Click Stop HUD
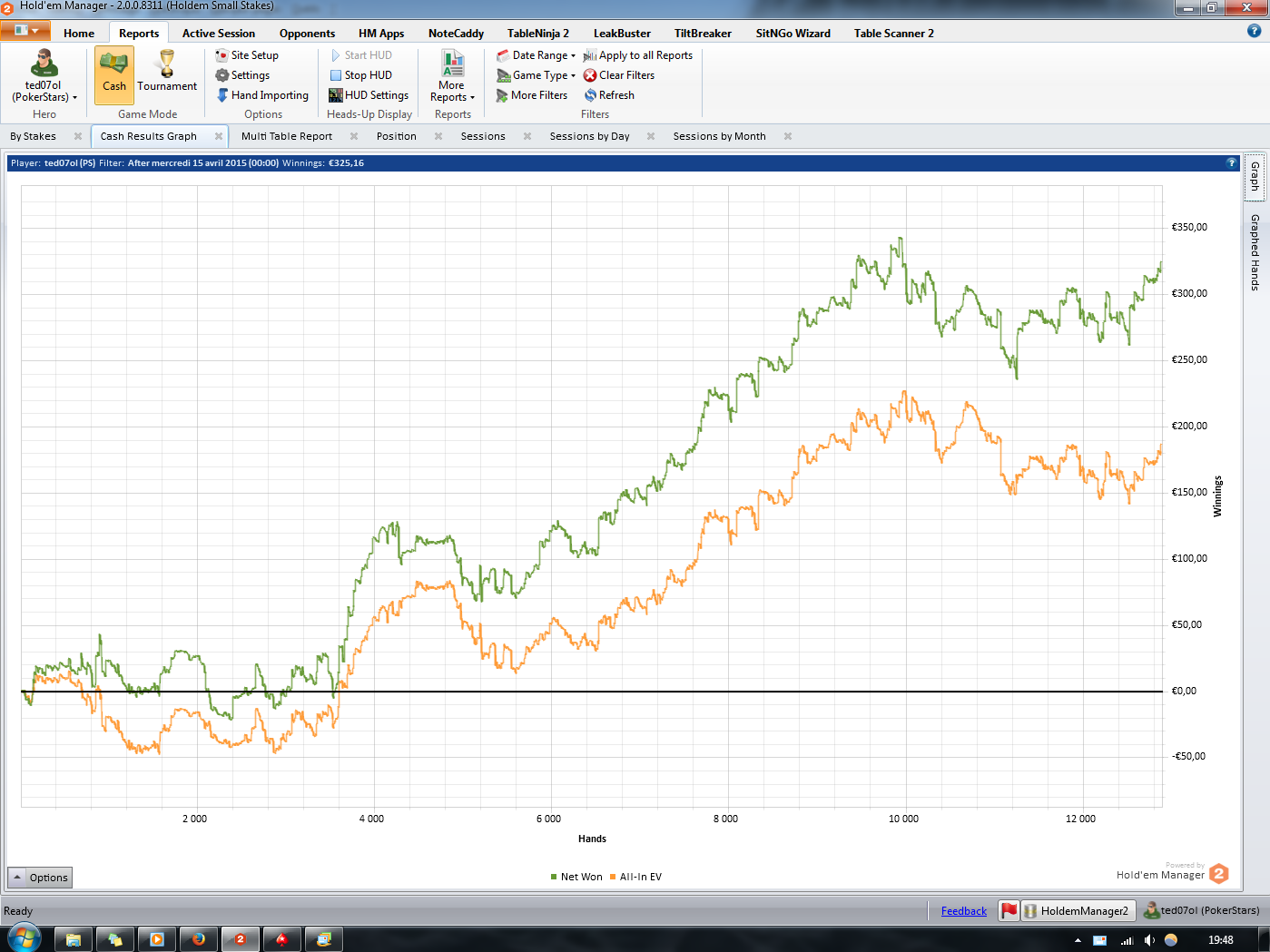The width and height of the screenshot is (1270, 952). pyautogui.click(x=361, y=75)
